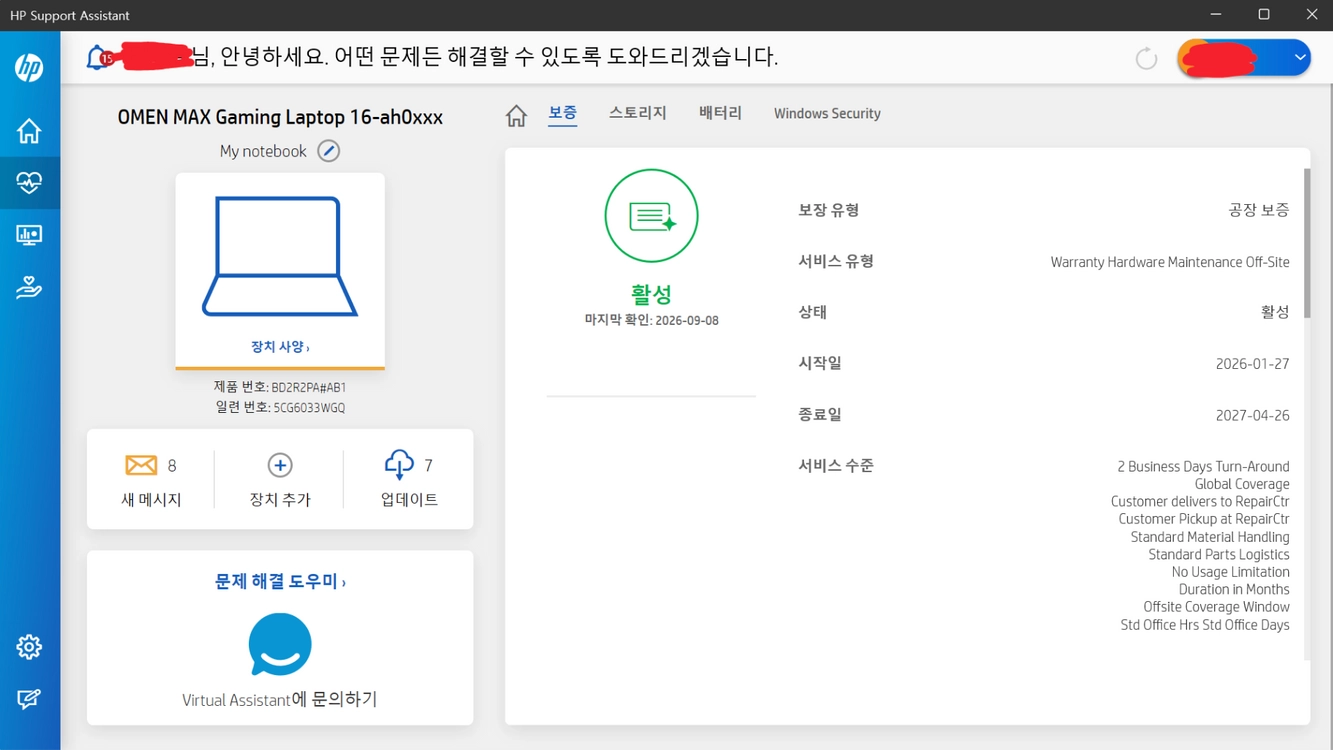
Task: Click the refresh circular arrow icon
Action: [1146, 58]
